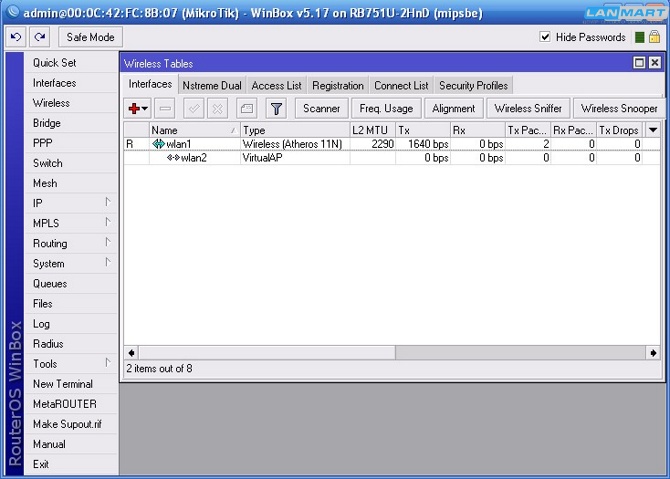Expand the MPLS submenu
670x479 pixels.
[108, 222]
